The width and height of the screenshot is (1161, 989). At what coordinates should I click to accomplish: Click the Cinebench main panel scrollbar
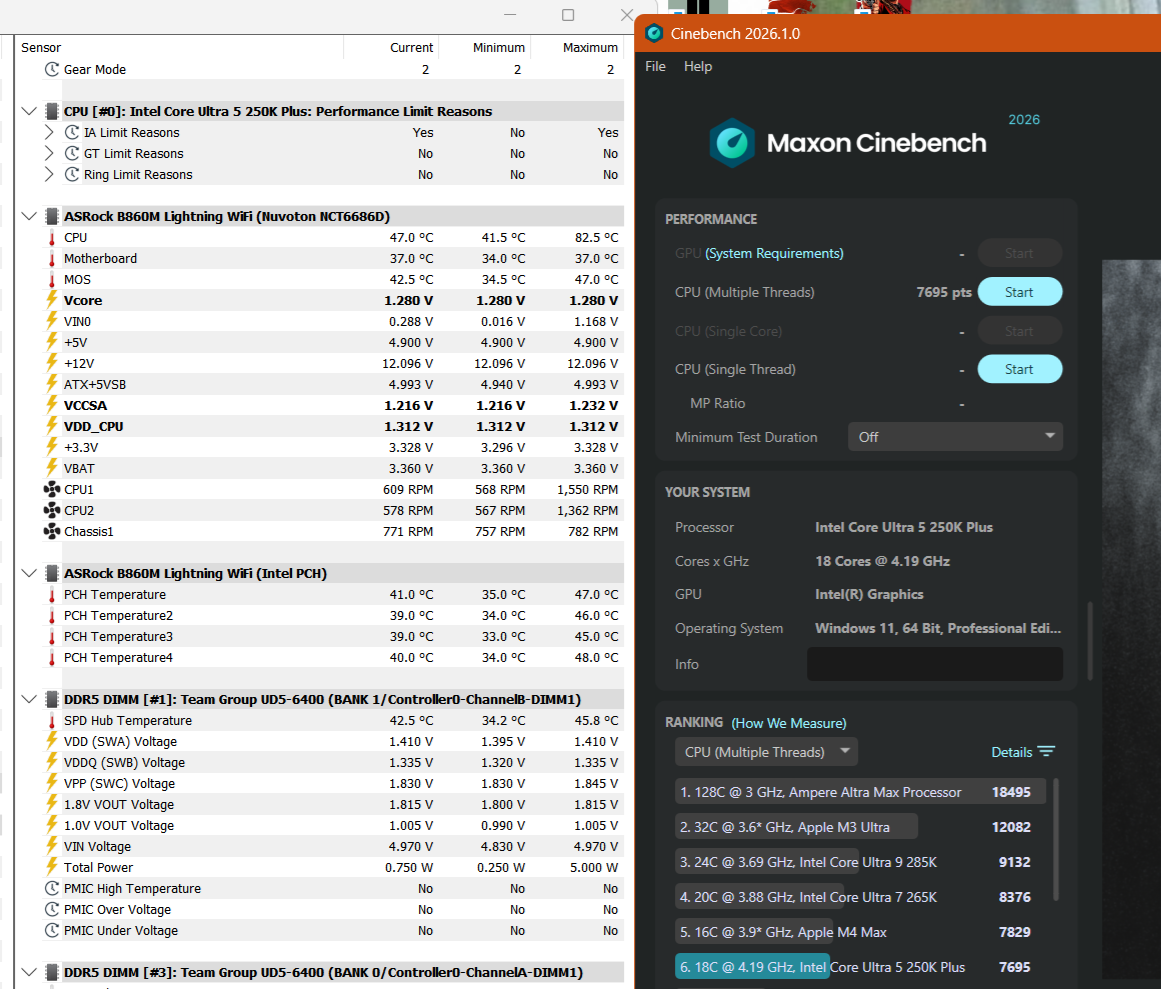pos(1090,641)
